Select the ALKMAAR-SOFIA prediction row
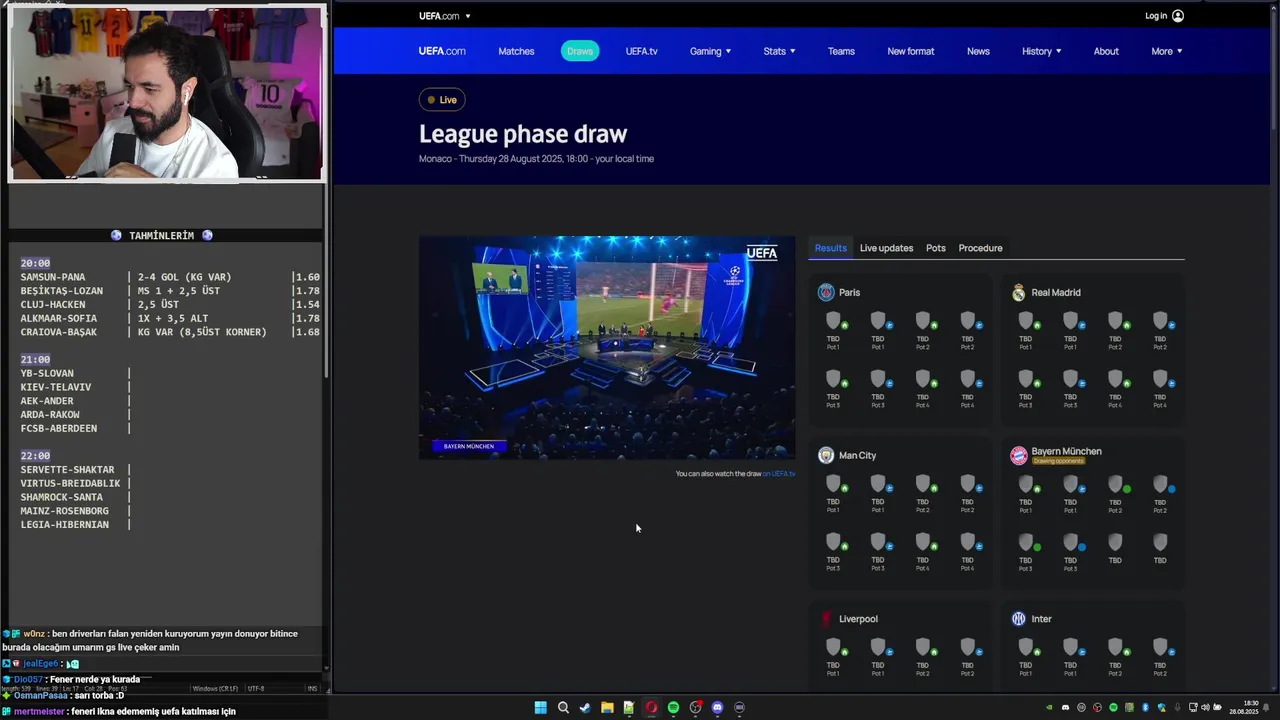This screenshot has height=720, width=1280. [170, 319]
